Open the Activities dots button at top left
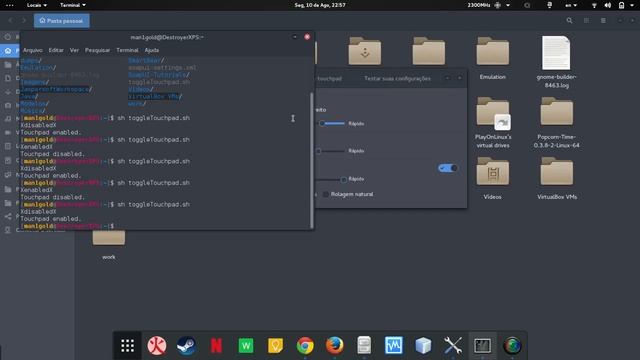This screenshot has width=640, height=360. click(9, 5)
